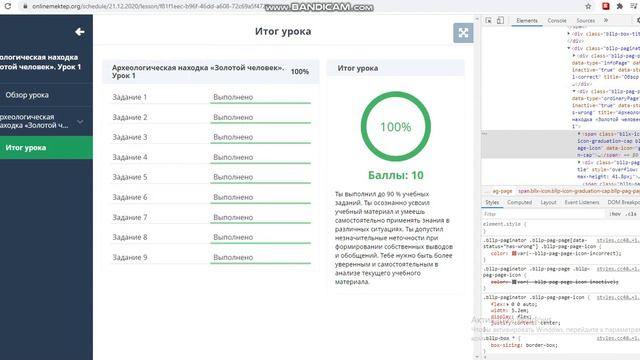Switch to the Sources tab in DevTools
640x360 pixels.
click(585, 20)
